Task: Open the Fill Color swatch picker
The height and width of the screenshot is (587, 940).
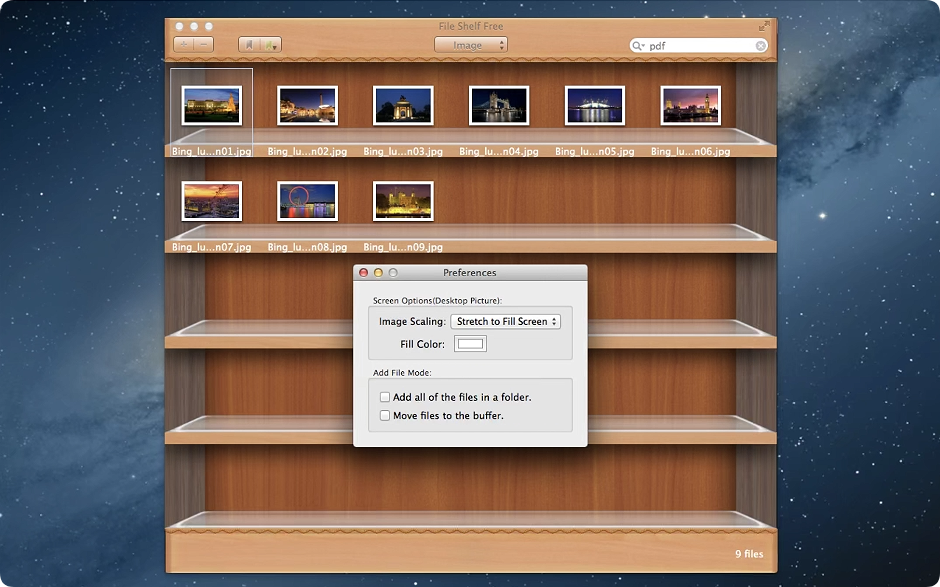Action: 470,344
